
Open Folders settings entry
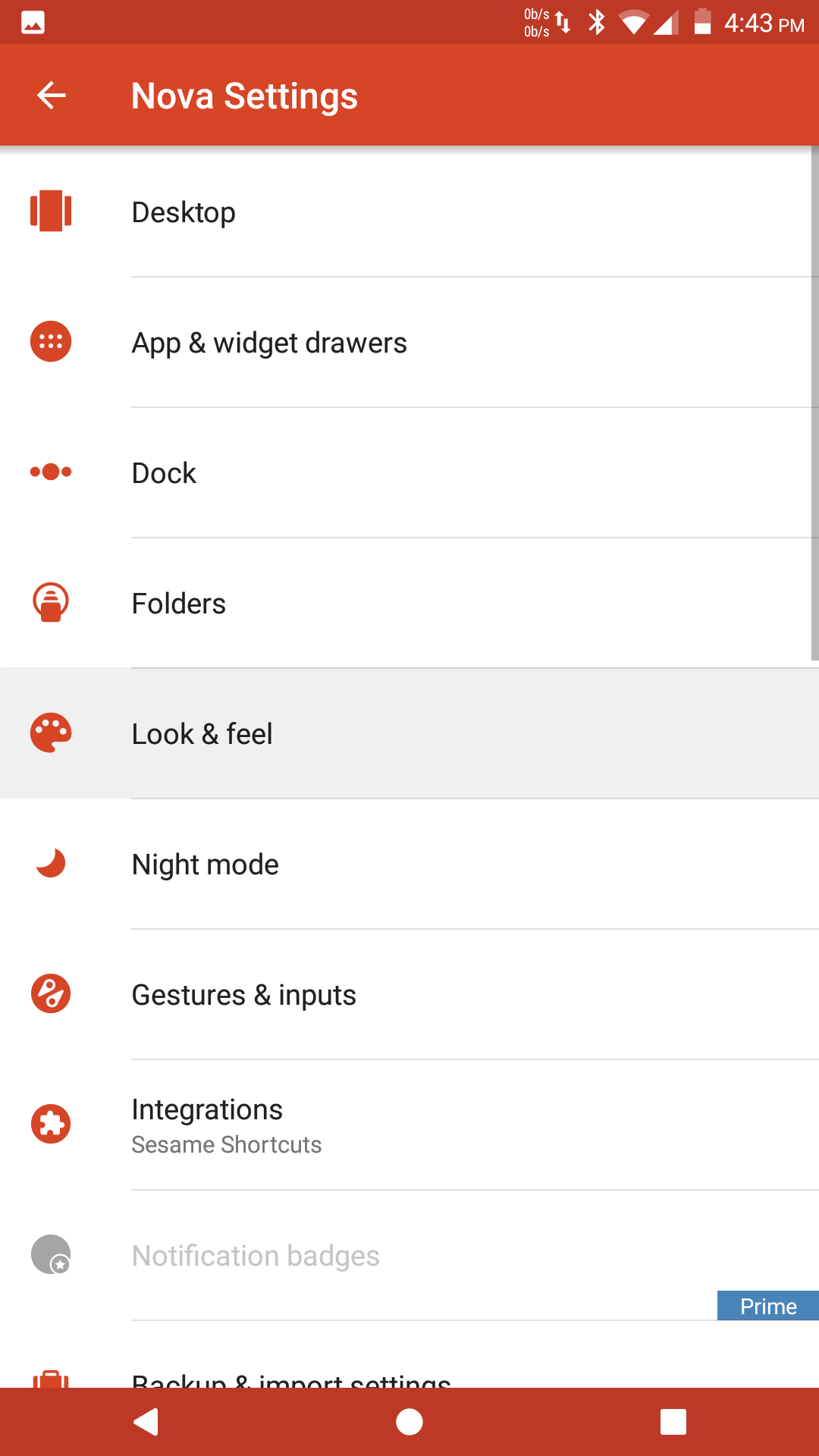coord(409,603)
